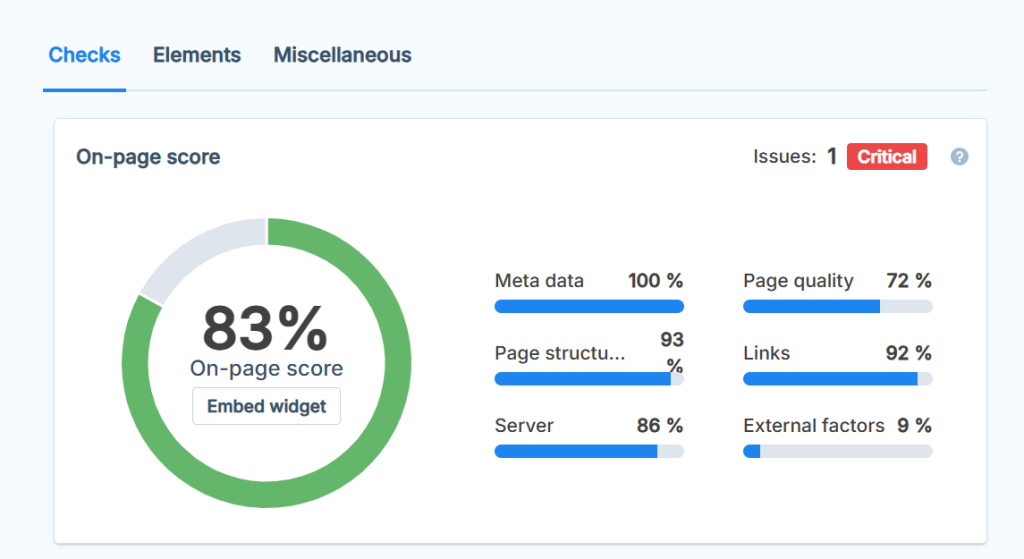Screen dimensions: 1024x559
Task: Click the help question mark icon
Action: point(959,157)
